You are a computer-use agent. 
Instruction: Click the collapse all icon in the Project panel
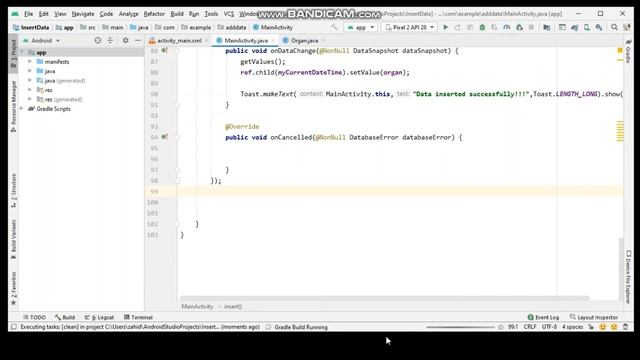110,40
